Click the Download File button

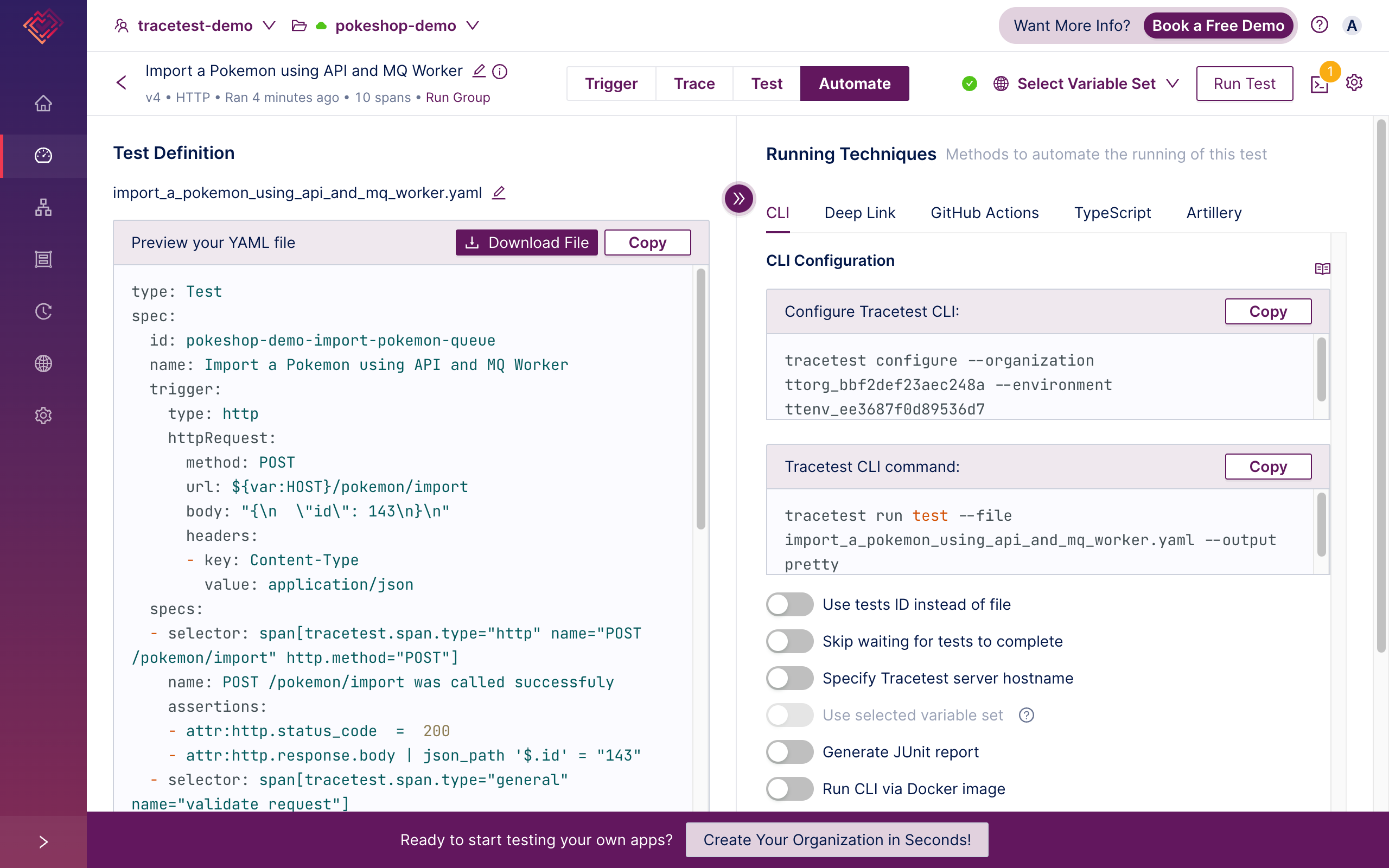click(526, 243)
